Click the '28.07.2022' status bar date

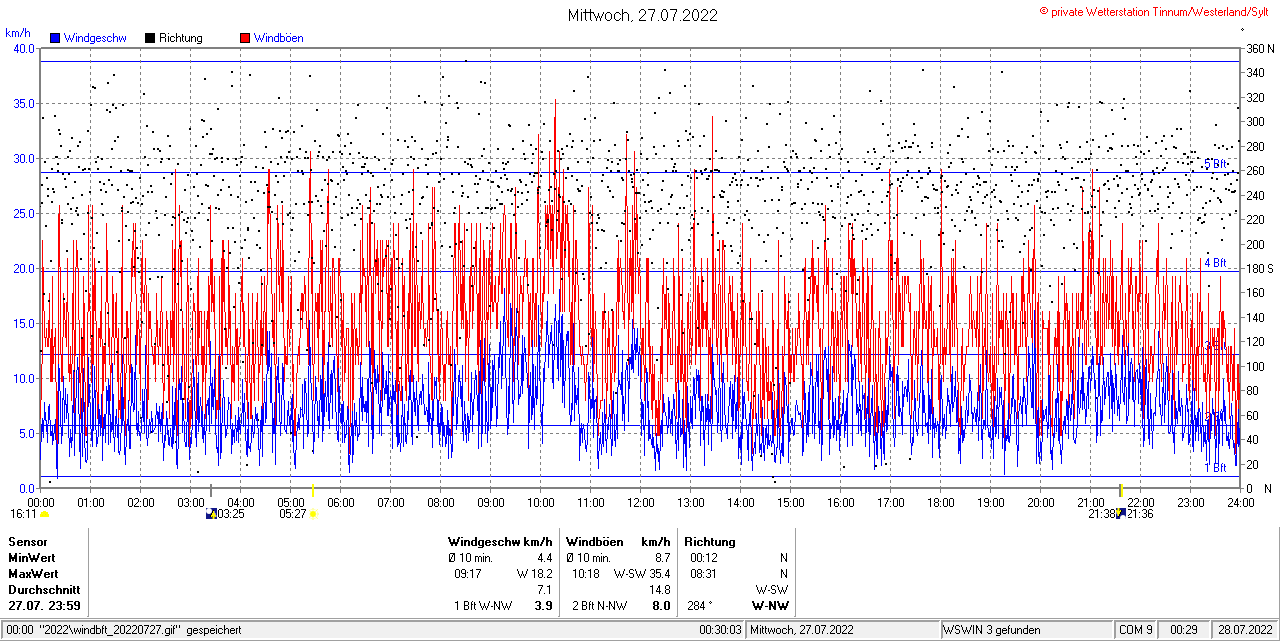coord(1246,630)
